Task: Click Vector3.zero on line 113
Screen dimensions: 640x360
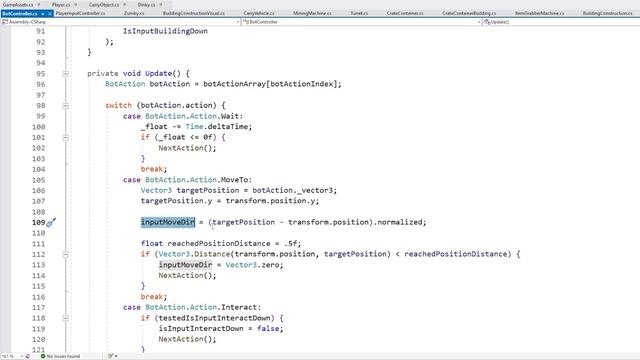Action: point(252,265)
